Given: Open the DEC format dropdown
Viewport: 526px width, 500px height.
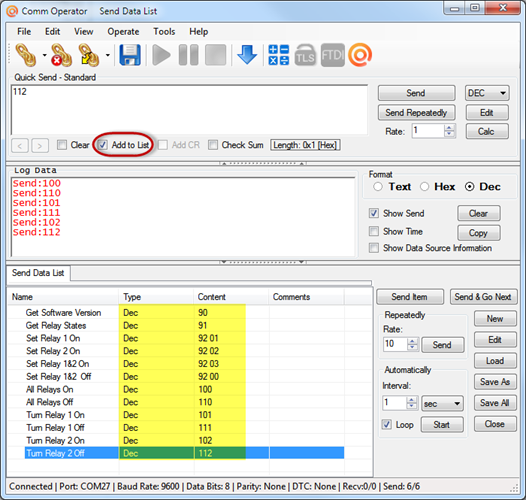Looking at the screenshot, I should (487, 93).
